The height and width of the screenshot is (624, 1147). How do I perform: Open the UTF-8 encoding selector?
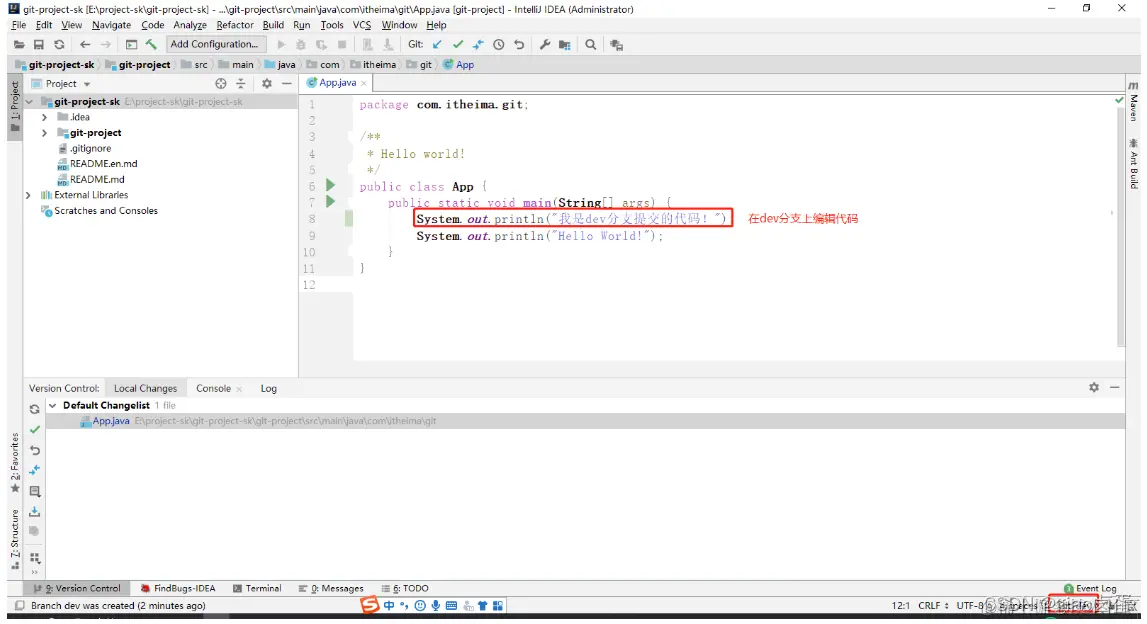coord(974,606)
